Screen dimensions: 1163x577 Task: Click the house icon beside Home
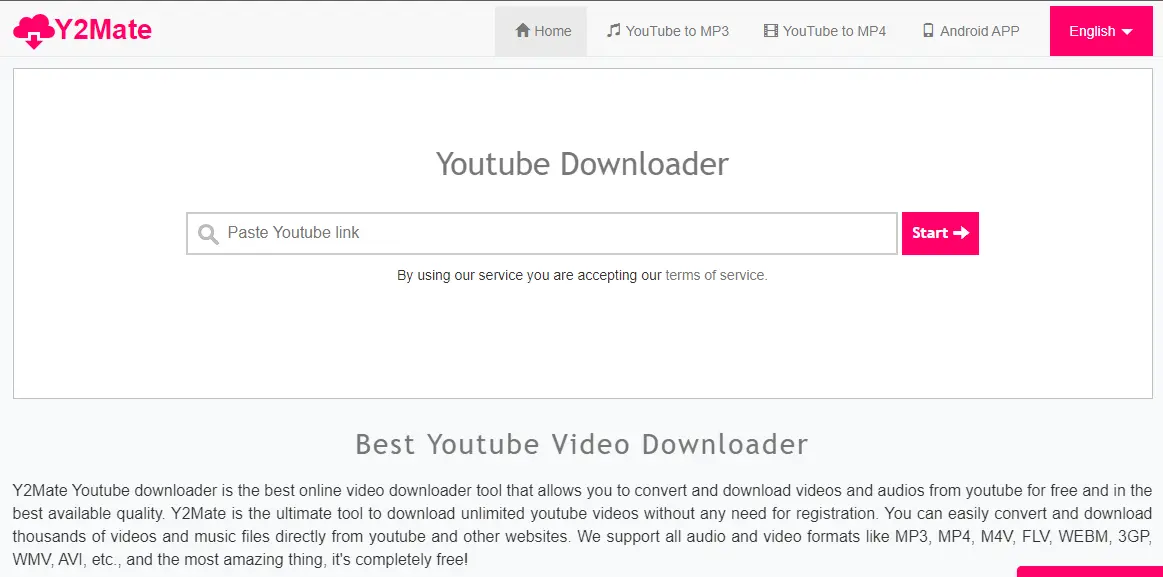(x=522, y=30)
